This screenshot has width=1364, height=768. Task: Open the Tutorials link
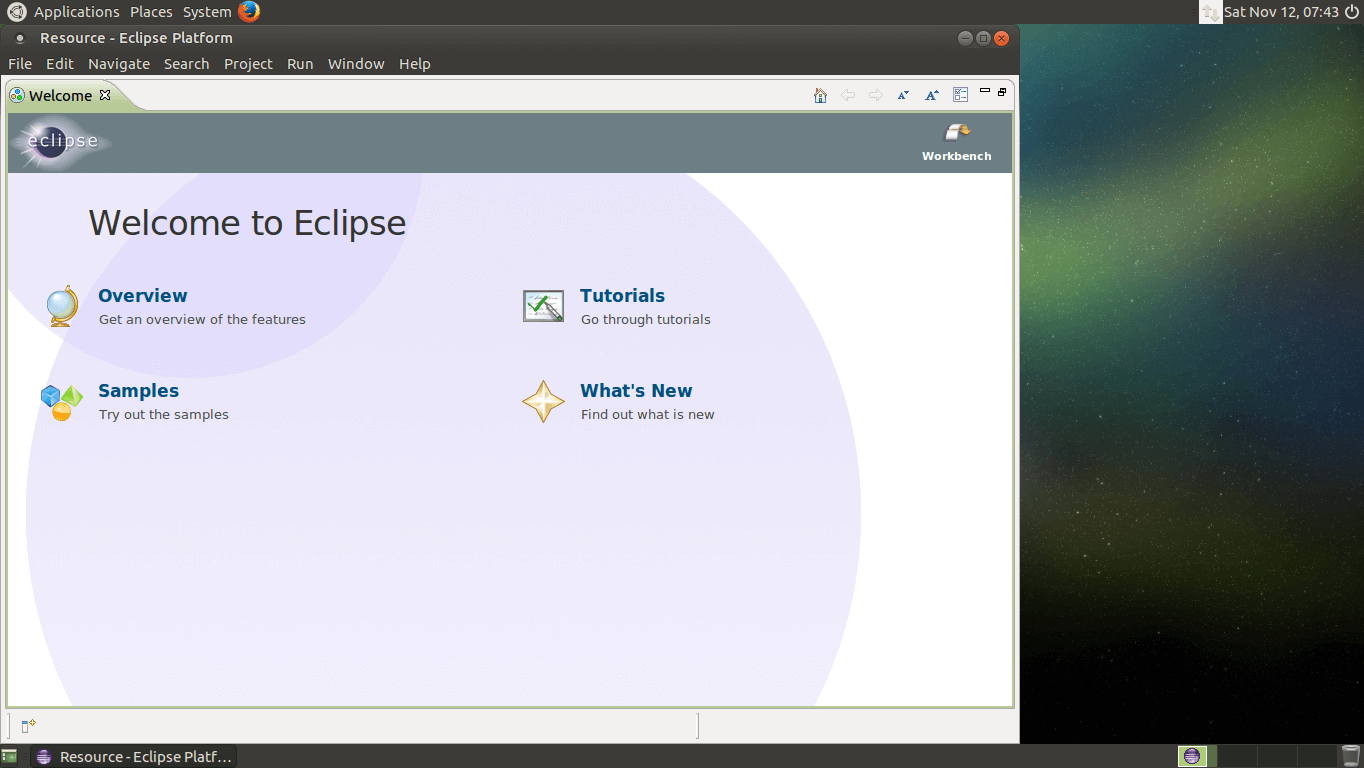pos(622,296)
